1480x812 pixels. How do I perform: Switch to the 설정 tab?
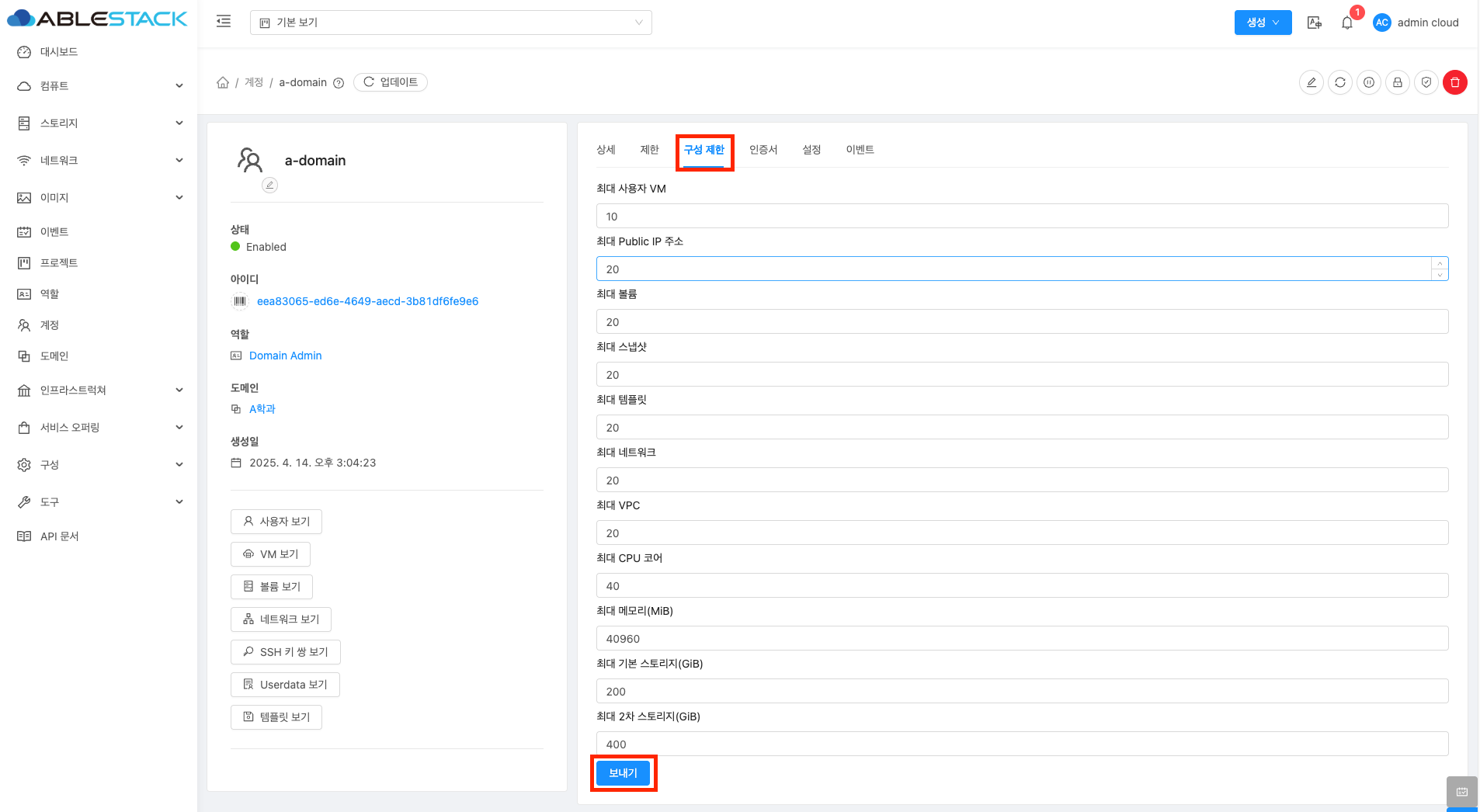point(811,150)
